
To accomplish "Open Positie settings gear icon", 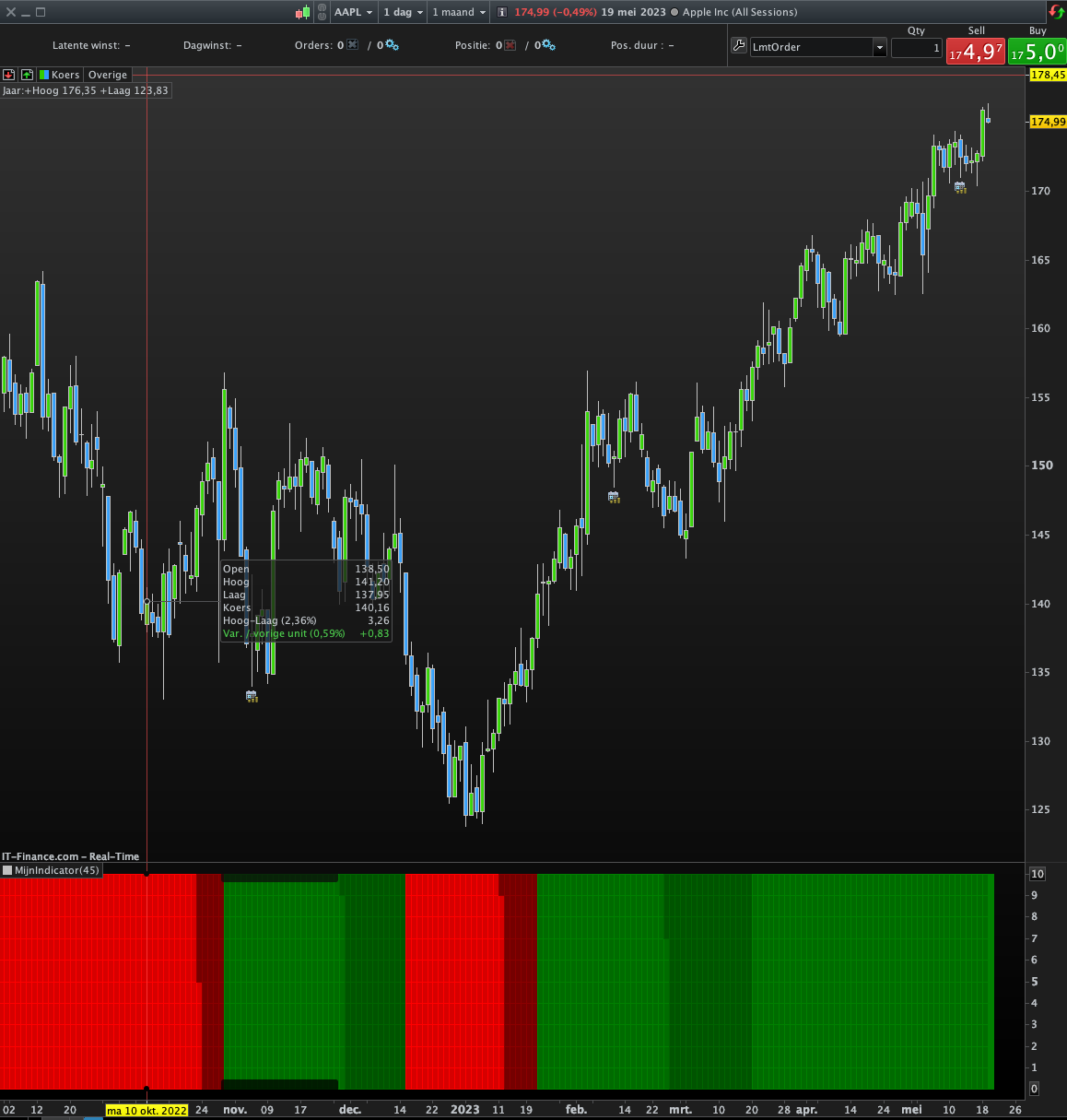I will (x=549, y=45).
